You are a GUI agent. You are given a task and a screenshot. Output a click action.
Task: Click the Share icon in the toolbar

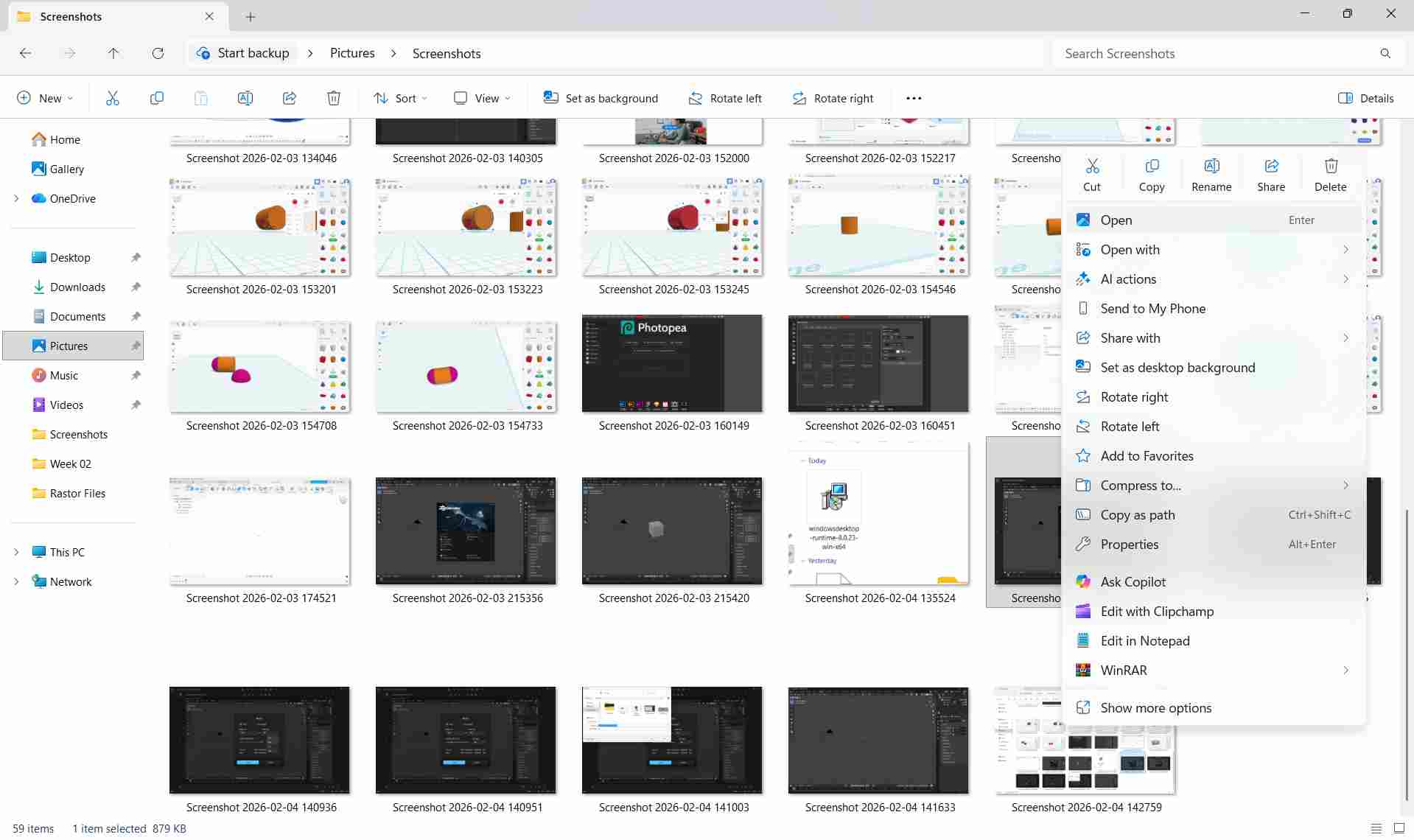coord(289,98)
